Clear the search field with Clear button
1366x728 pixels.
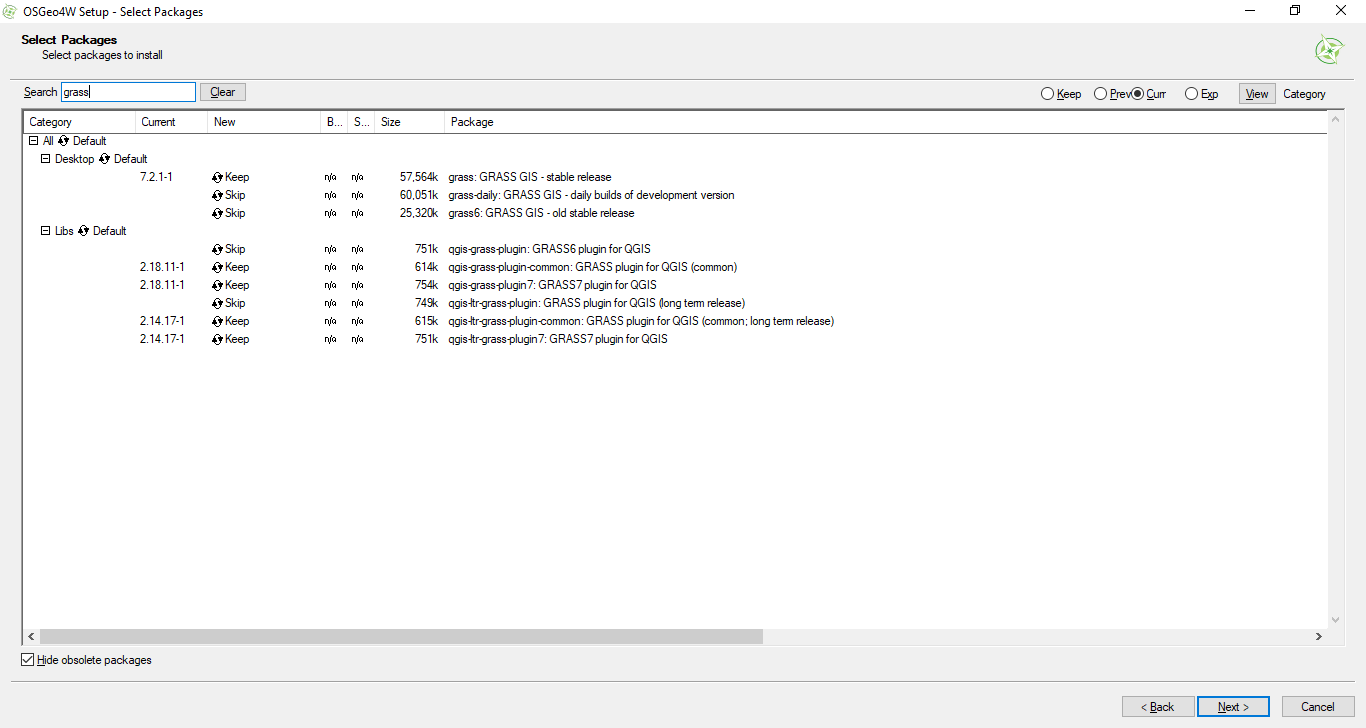[223, 92]
